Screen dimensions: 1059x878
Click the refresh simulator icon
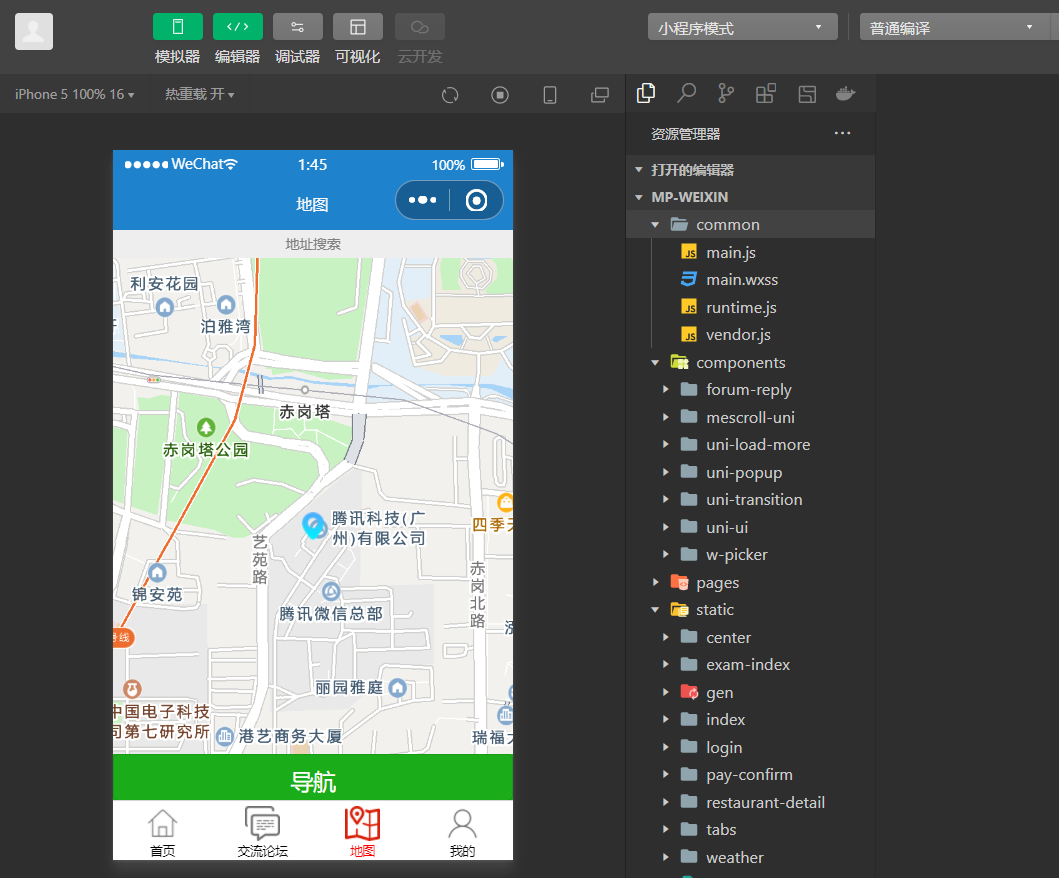[x=450, y=95]
